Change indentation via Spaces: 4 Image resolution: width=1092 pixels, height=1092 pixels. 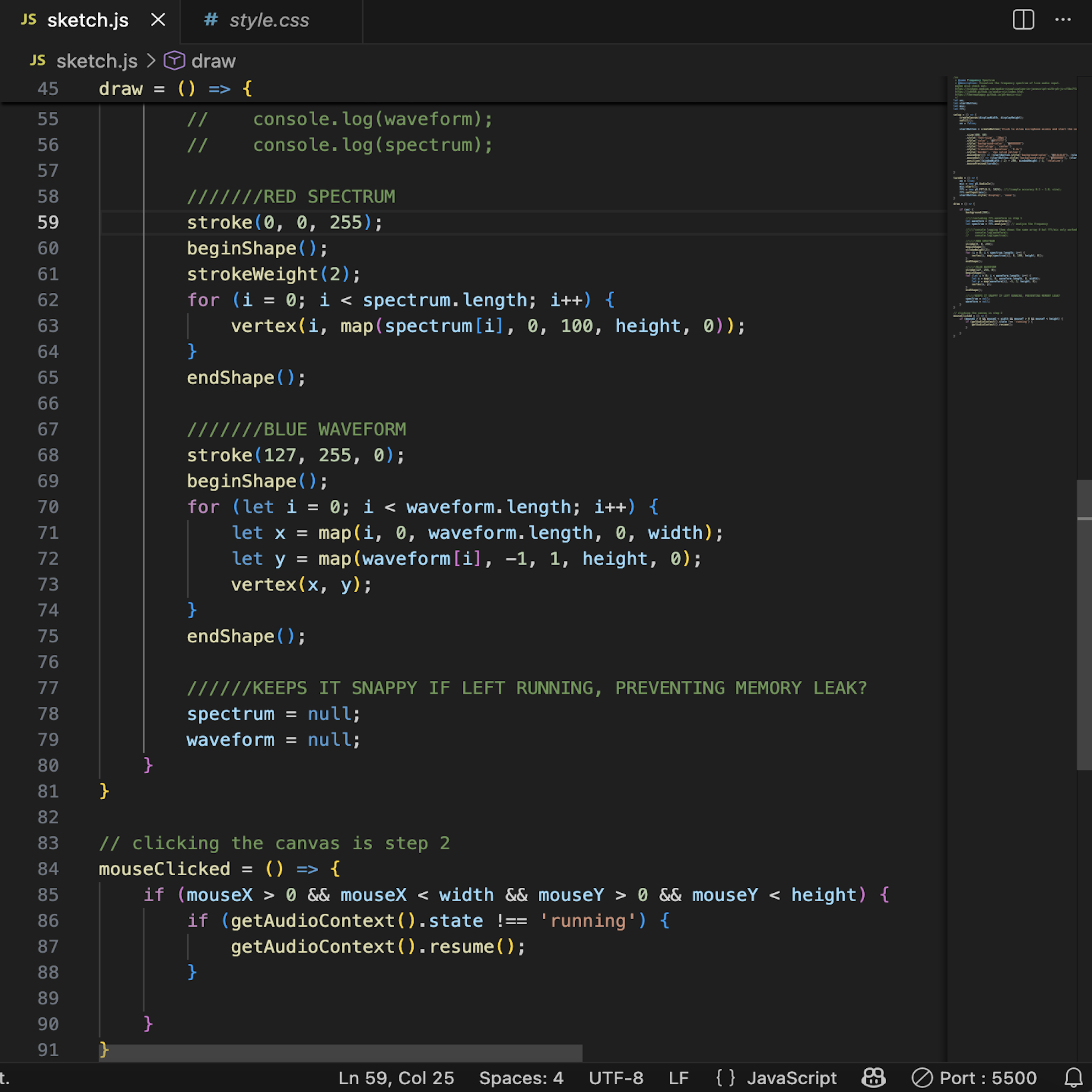(x=521, y=1078)
